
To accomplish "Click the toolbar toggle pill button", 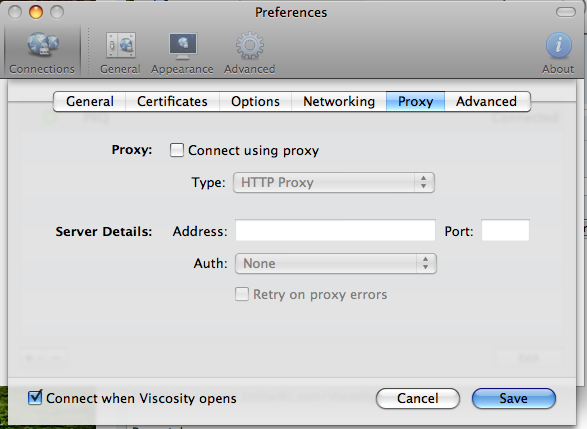I will pyautogui.click(x=566, y=12).
